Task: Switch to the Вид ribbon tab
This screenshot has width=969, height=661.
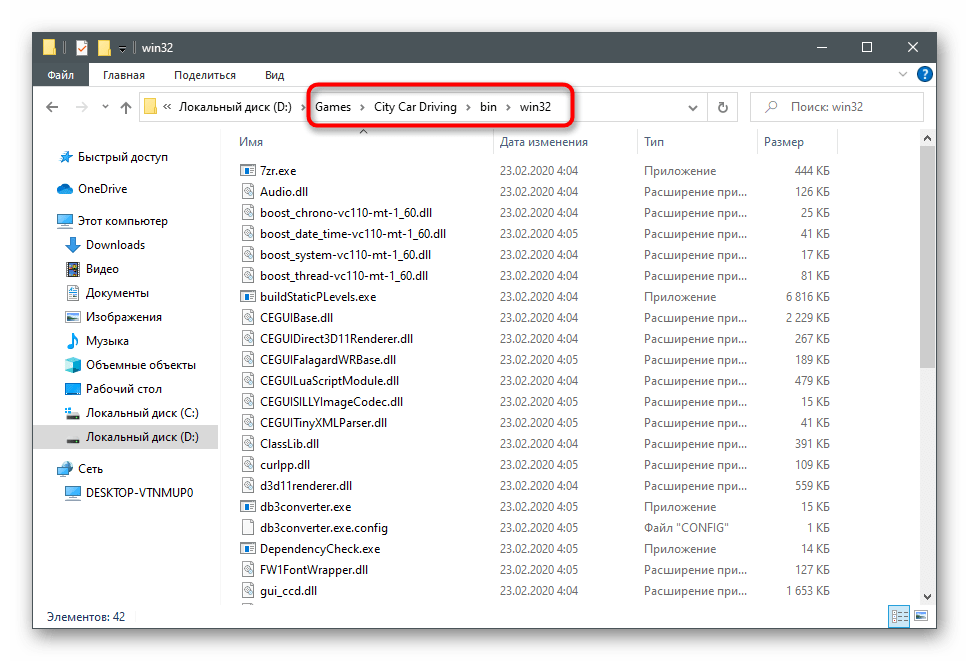Action: [x=274, y=75]
